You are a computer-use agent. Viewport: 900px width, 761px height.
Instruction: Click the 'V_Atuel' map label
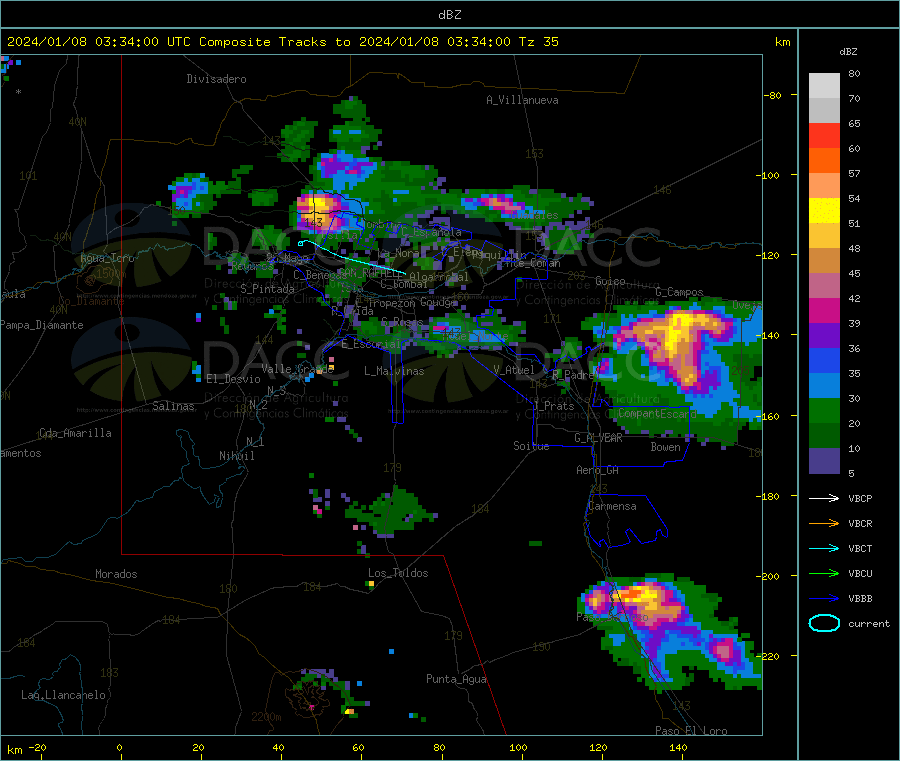(514, 370)
